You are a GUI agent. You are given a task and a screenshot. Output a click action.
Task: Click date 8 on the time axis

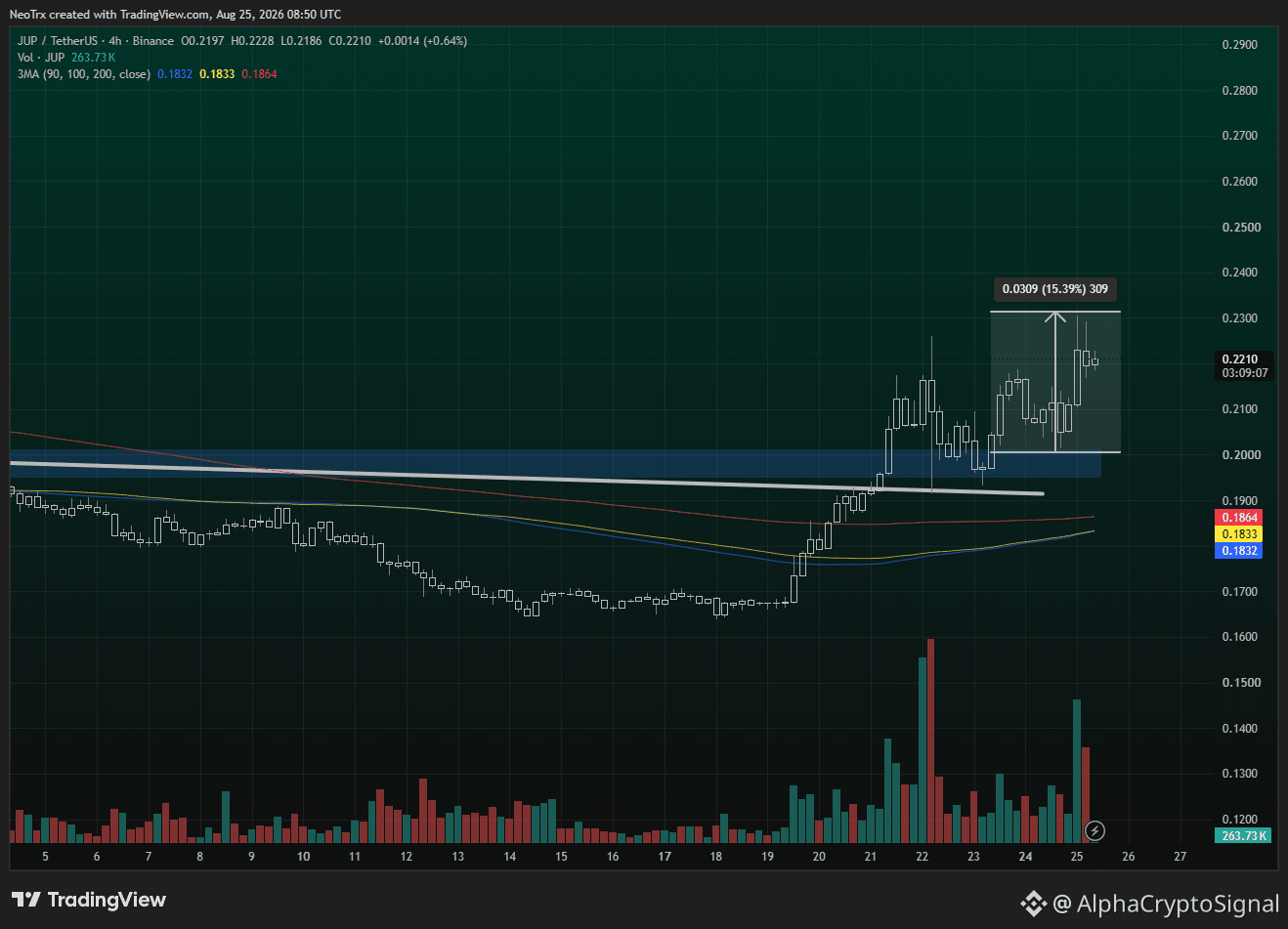[x=200, y=857]
